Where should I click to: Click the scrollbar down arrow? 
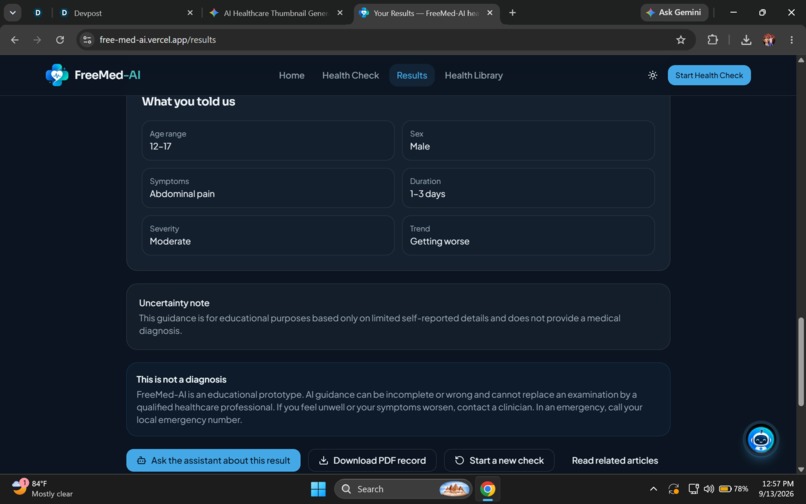click(x=800, y=469)
